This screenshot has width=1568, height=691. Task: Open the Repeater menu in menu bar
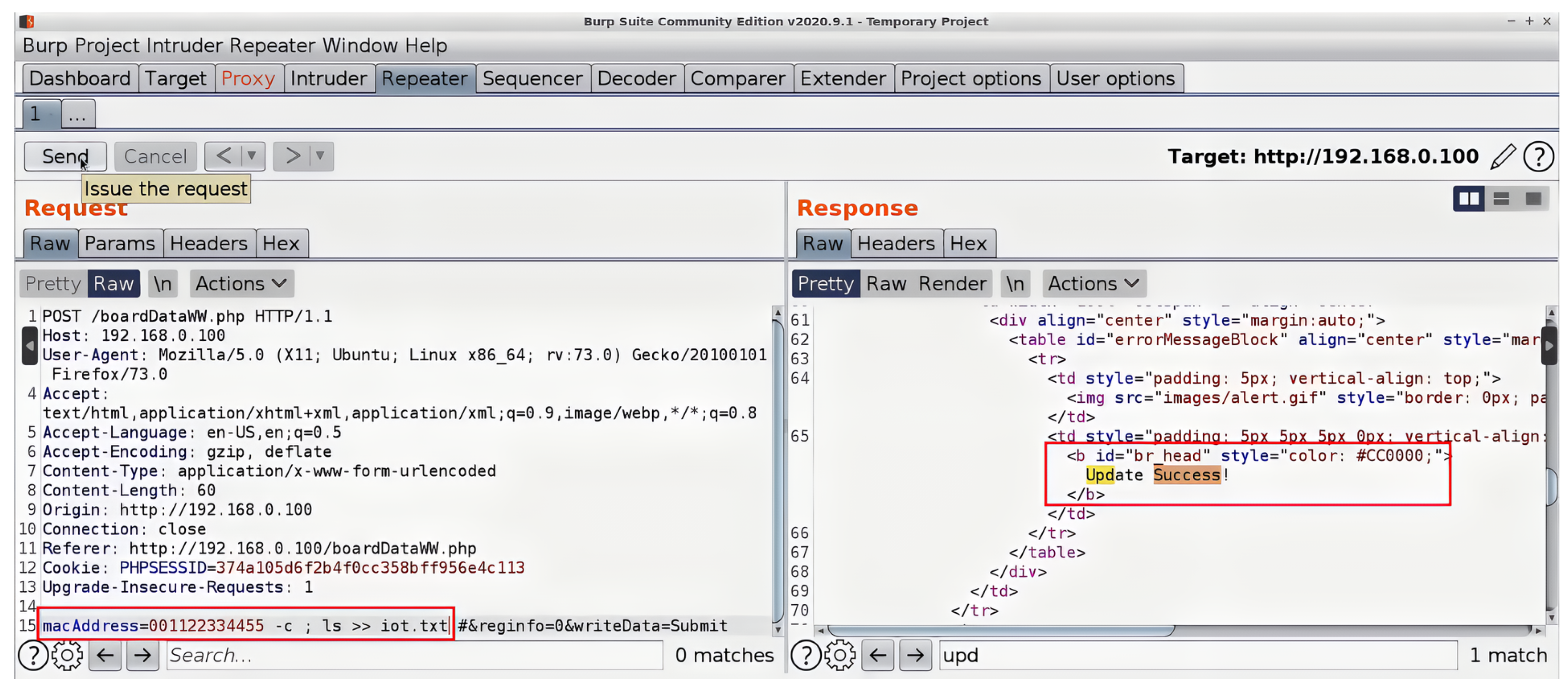pyautogui.click(x=272, y=46)
